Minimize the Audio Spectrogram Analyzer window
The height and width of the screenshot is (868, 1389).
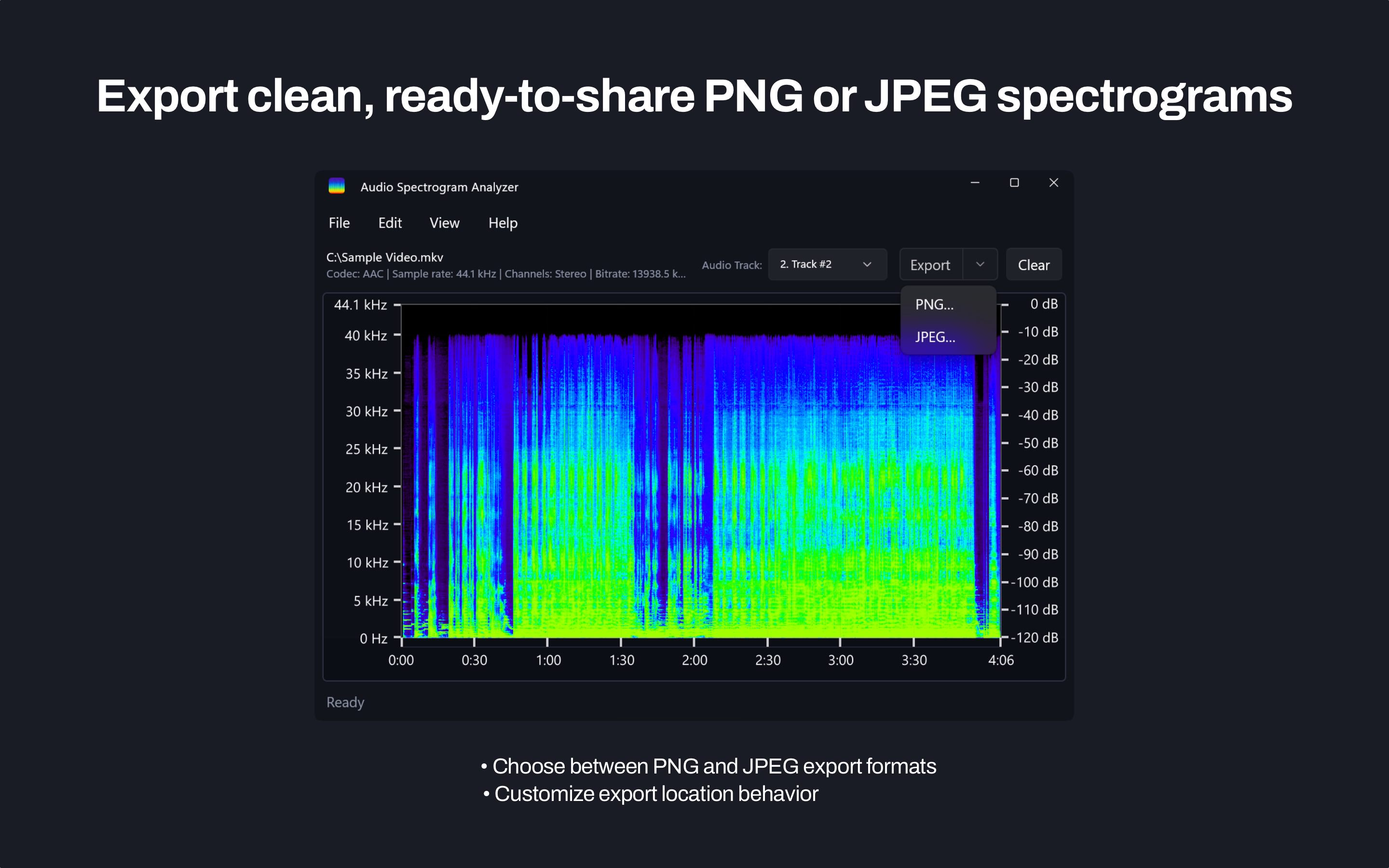pos(975,183)
